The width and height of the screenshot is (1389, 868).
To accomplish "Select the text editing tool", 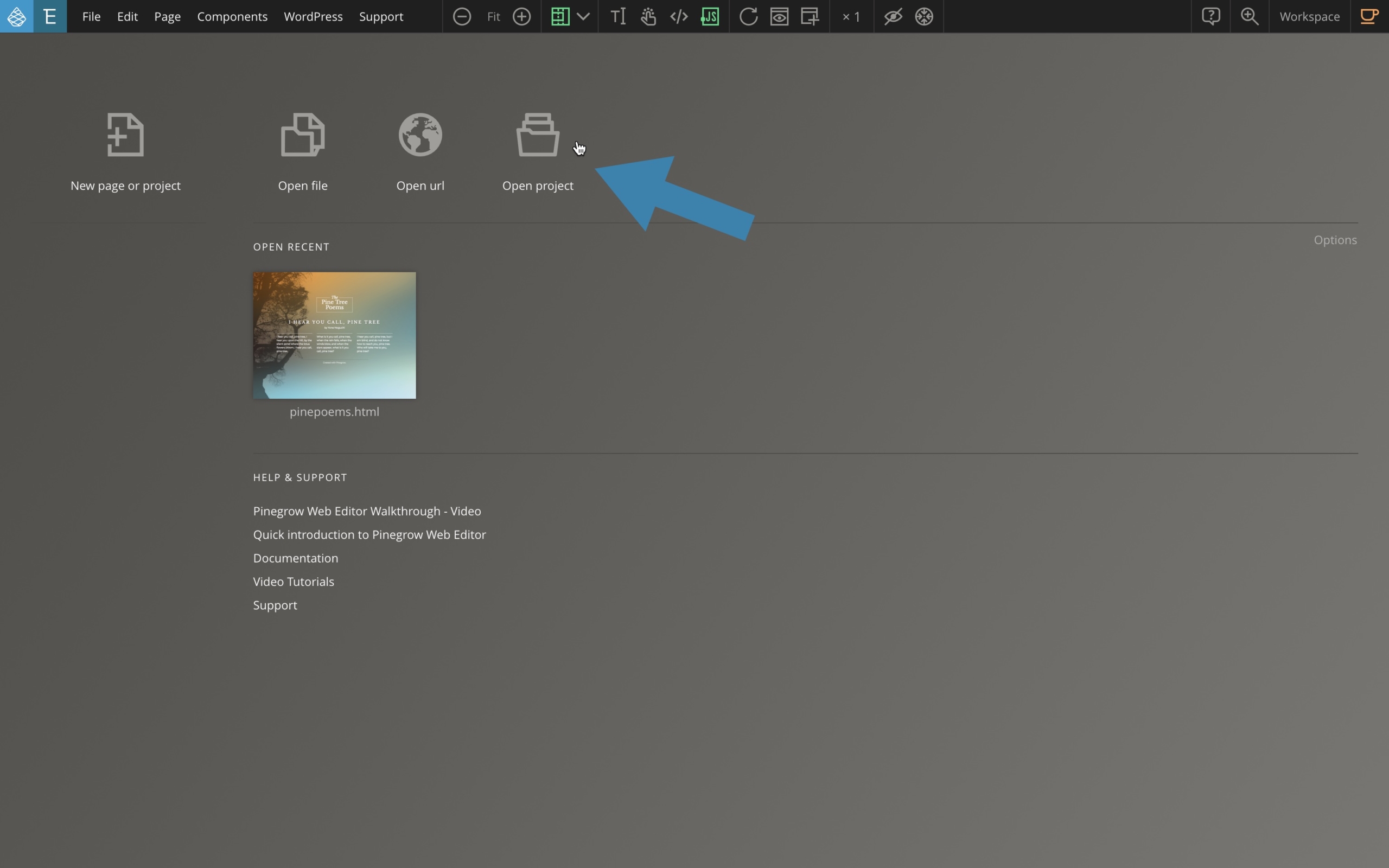I will click(x=617, y=16).
